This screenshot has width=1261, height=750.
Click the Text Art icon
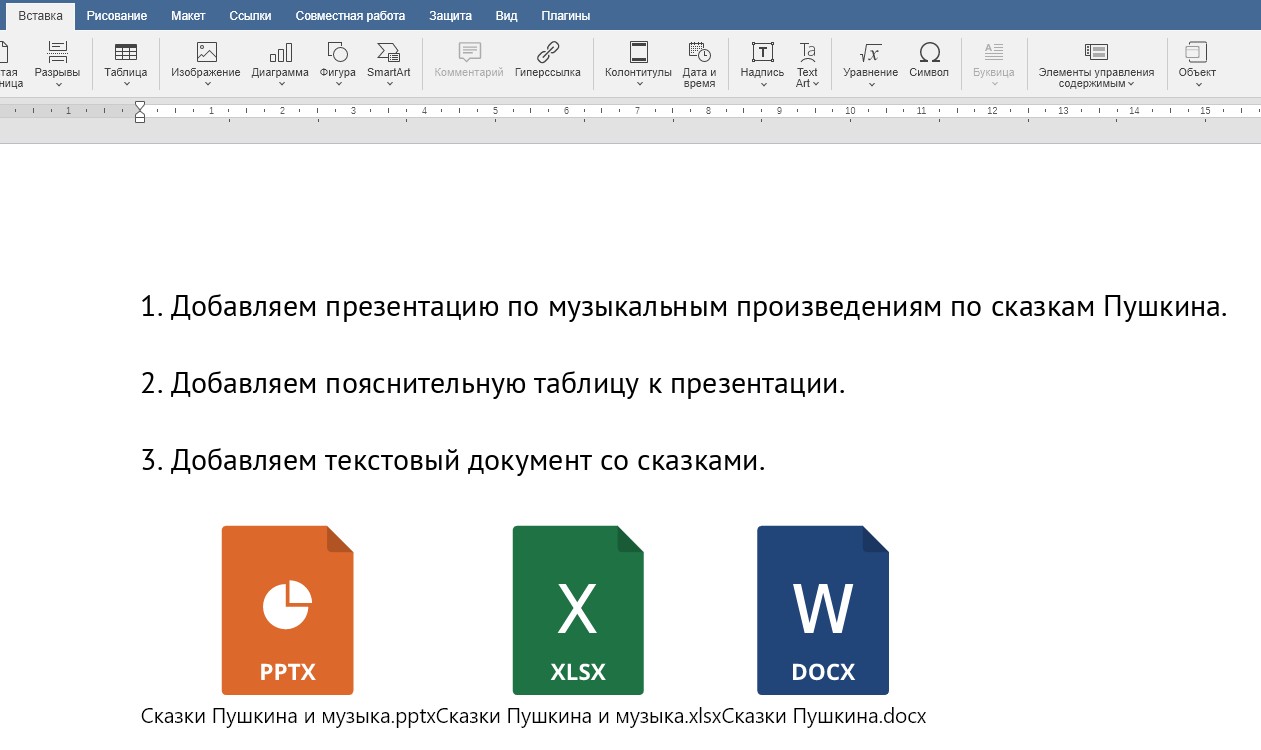807,52
